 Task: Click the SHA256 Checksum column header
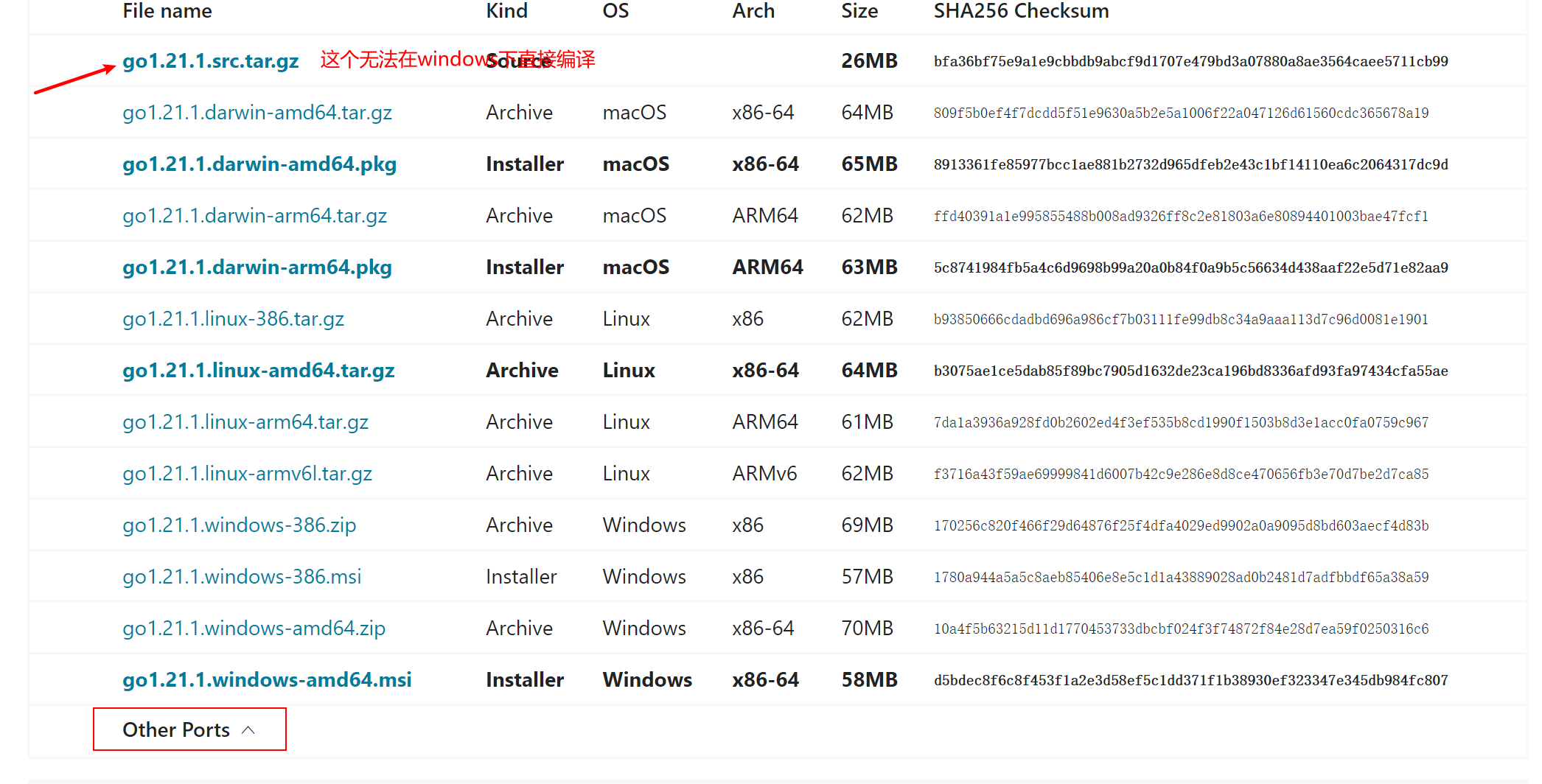click(1021, 11)
